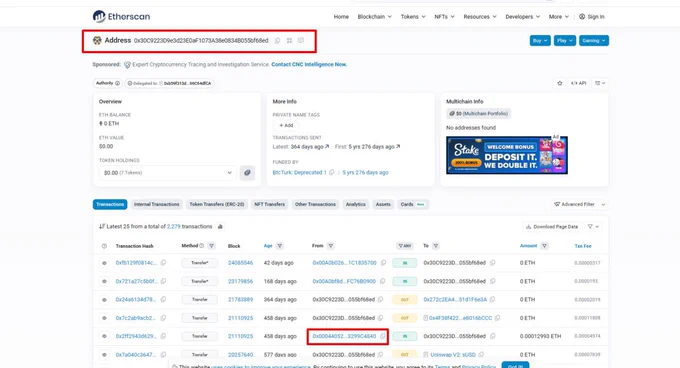Copy From address 0x00044052...3299C4840
The width and height of the screenshot is (680, 368).
point(383,336)
